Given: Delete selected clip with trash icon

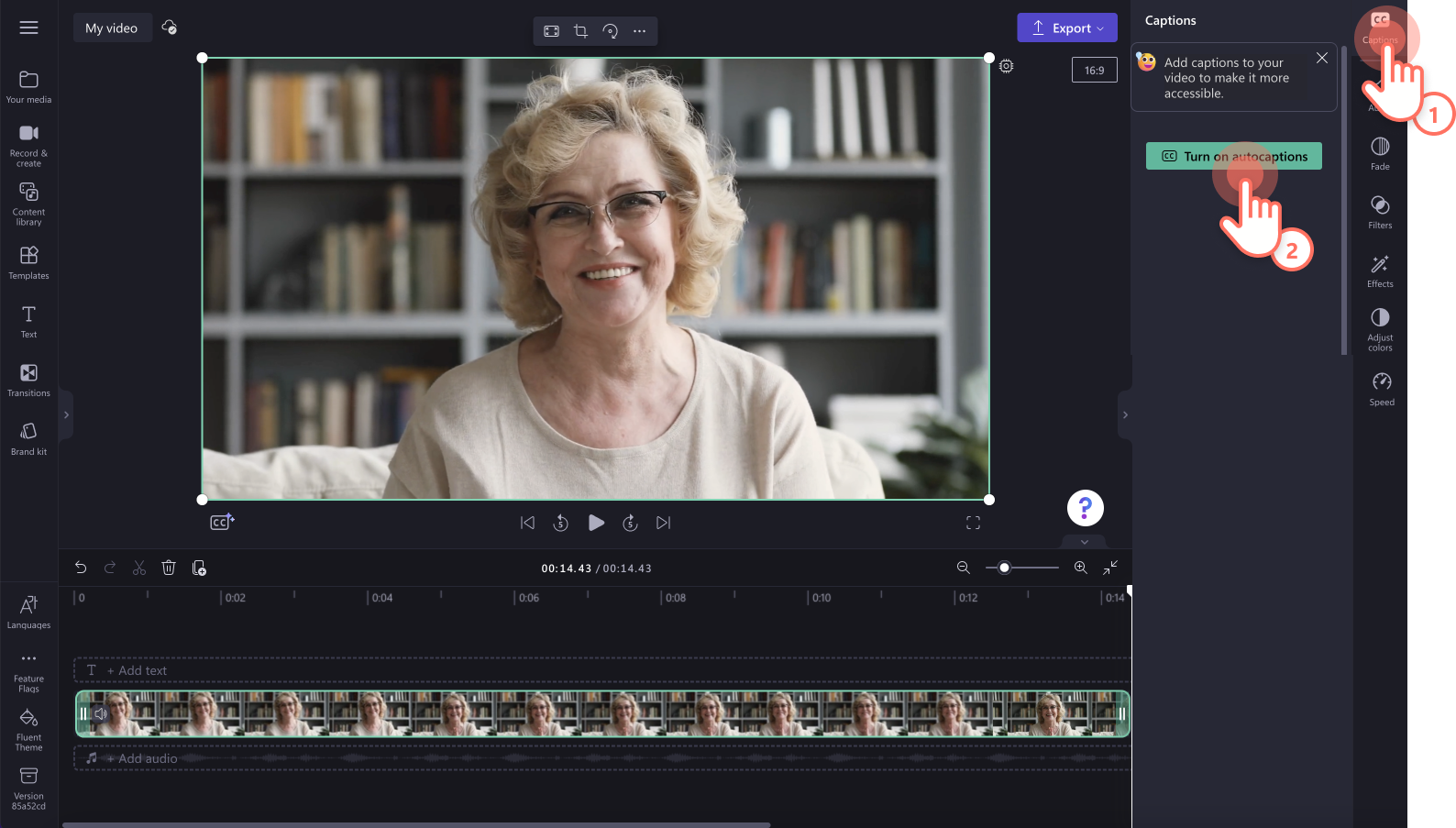Looking at the screenshot, I should (x=169, y=568).
